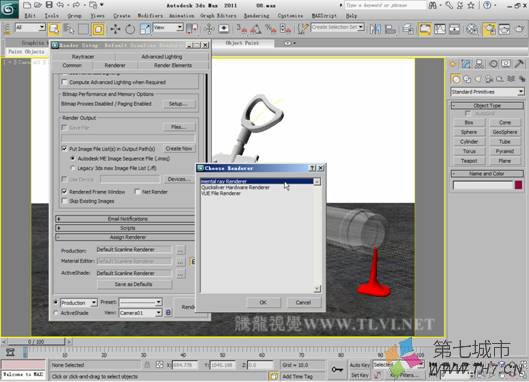This screenshot has height=382, width=529.
Task: Click the Align tool icon
Action: tap(390, 29)
